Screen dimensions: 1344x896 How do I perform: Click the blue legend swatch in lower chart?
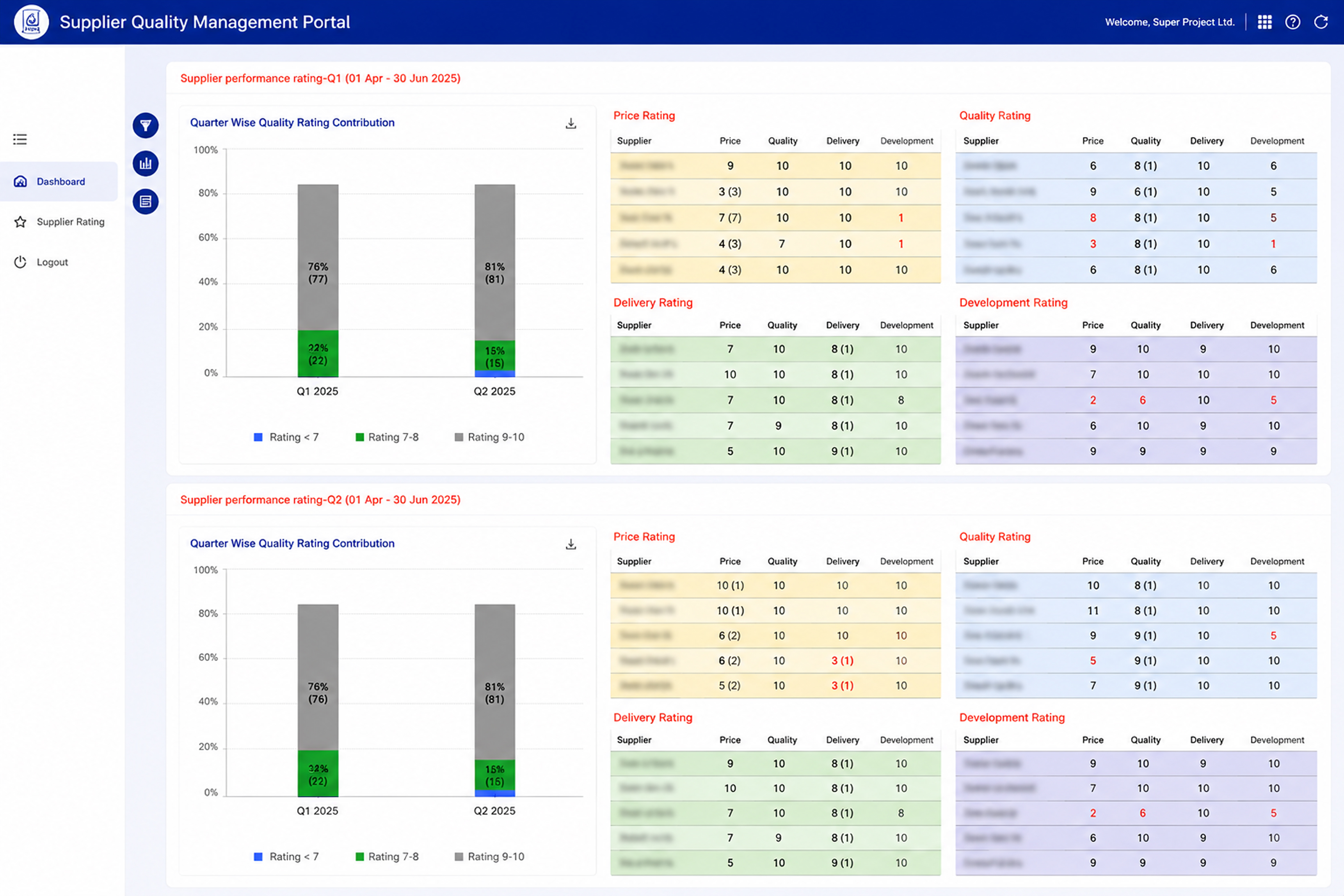click(x=258, y=857)
